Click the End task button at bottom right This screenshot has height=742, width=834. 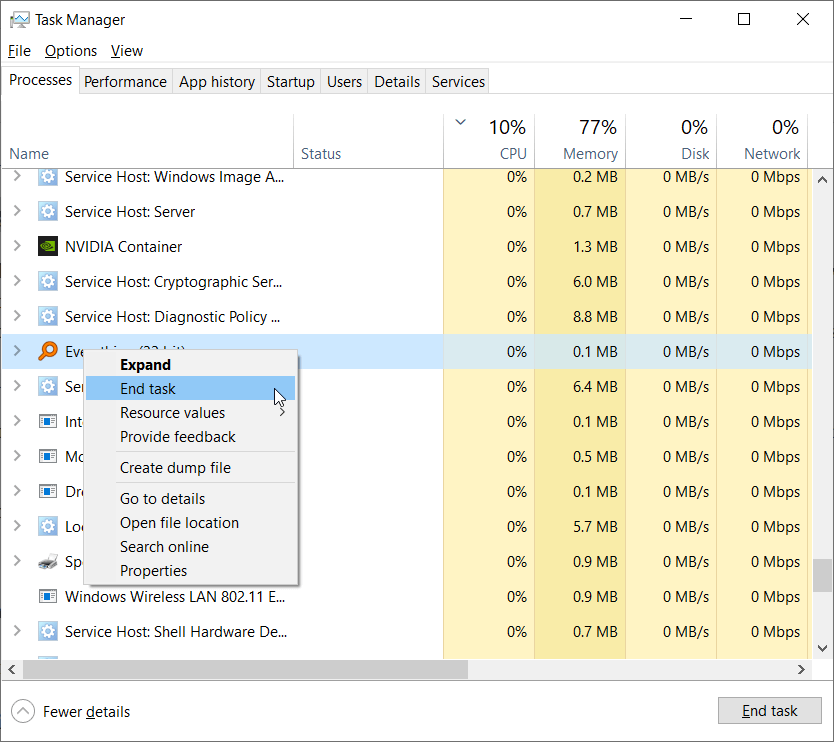tap(769, 710)
